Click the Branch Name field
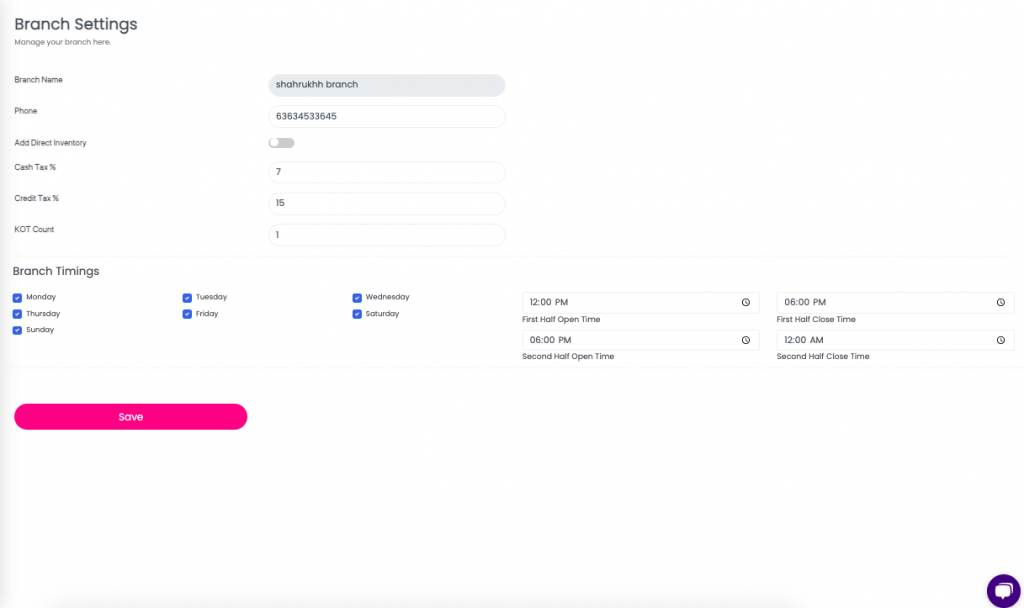Image resolution: width=1024 pixels, height=608 pixels. point(386,85)
